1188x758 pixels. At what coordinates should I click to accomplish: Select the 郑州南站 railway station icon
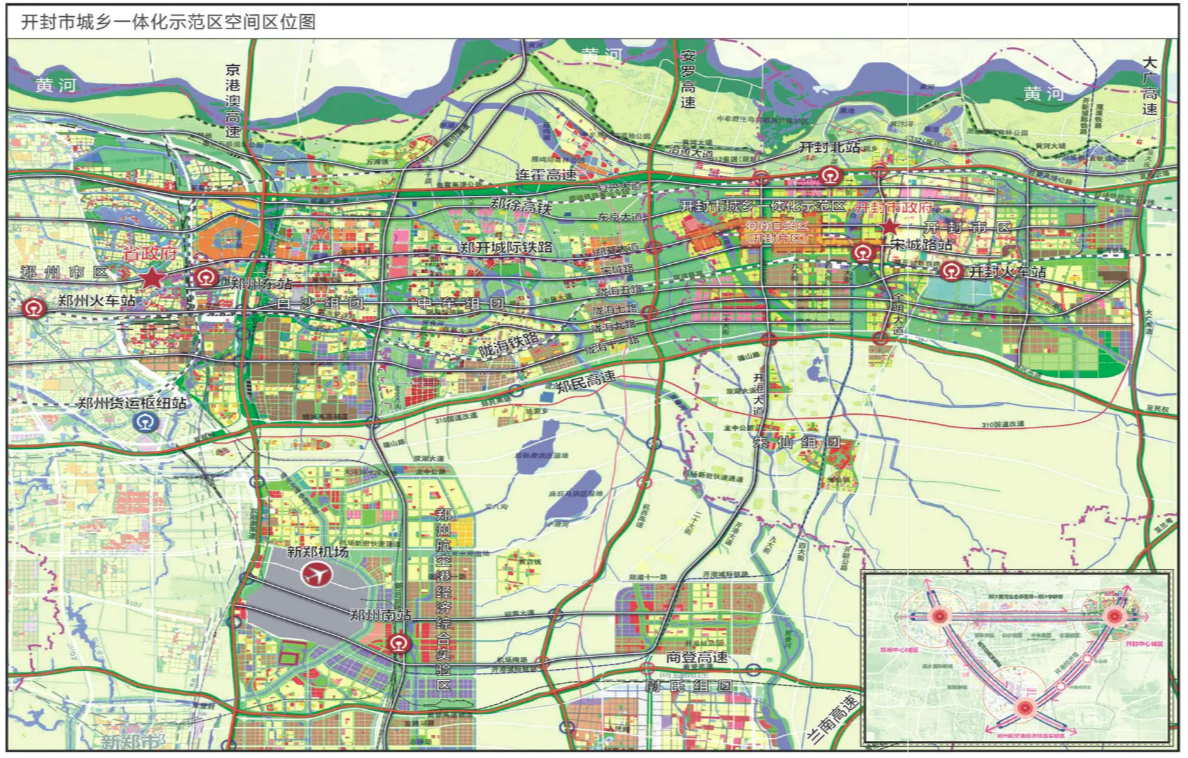[x=399, y=643]
